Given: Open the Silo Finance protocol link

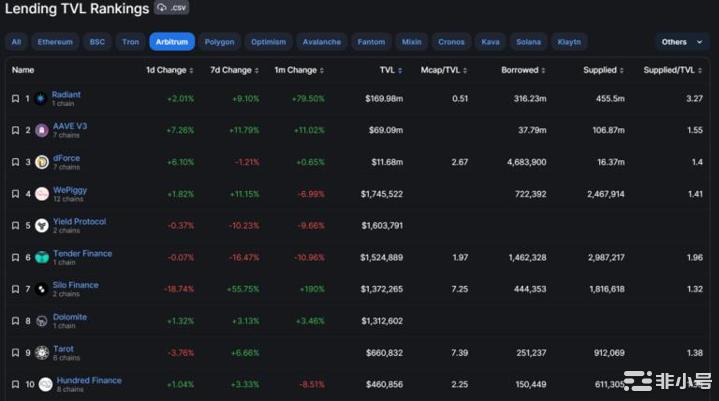Looking at the screenshot, I should pyautogui.click(x=76, y=285).
